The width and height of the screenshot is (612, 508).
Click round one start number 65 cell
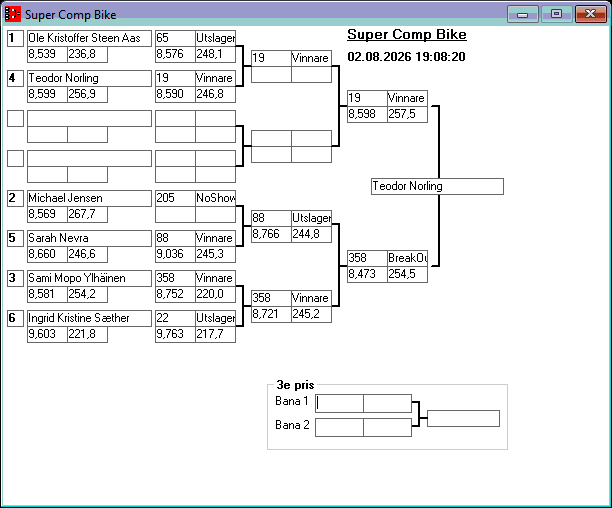point(175,38)
